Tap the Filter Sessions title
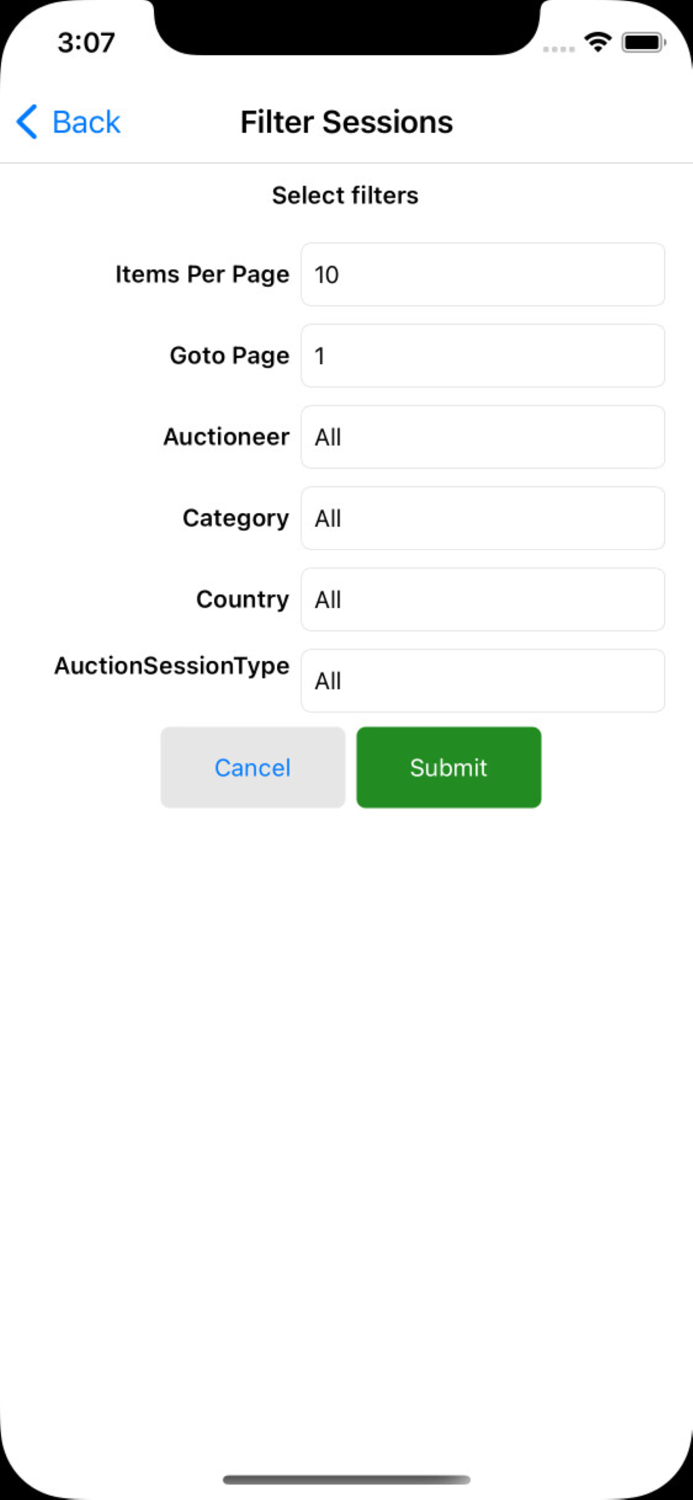The height and width of the screenshot is (1500, 693). coord(346,122)
